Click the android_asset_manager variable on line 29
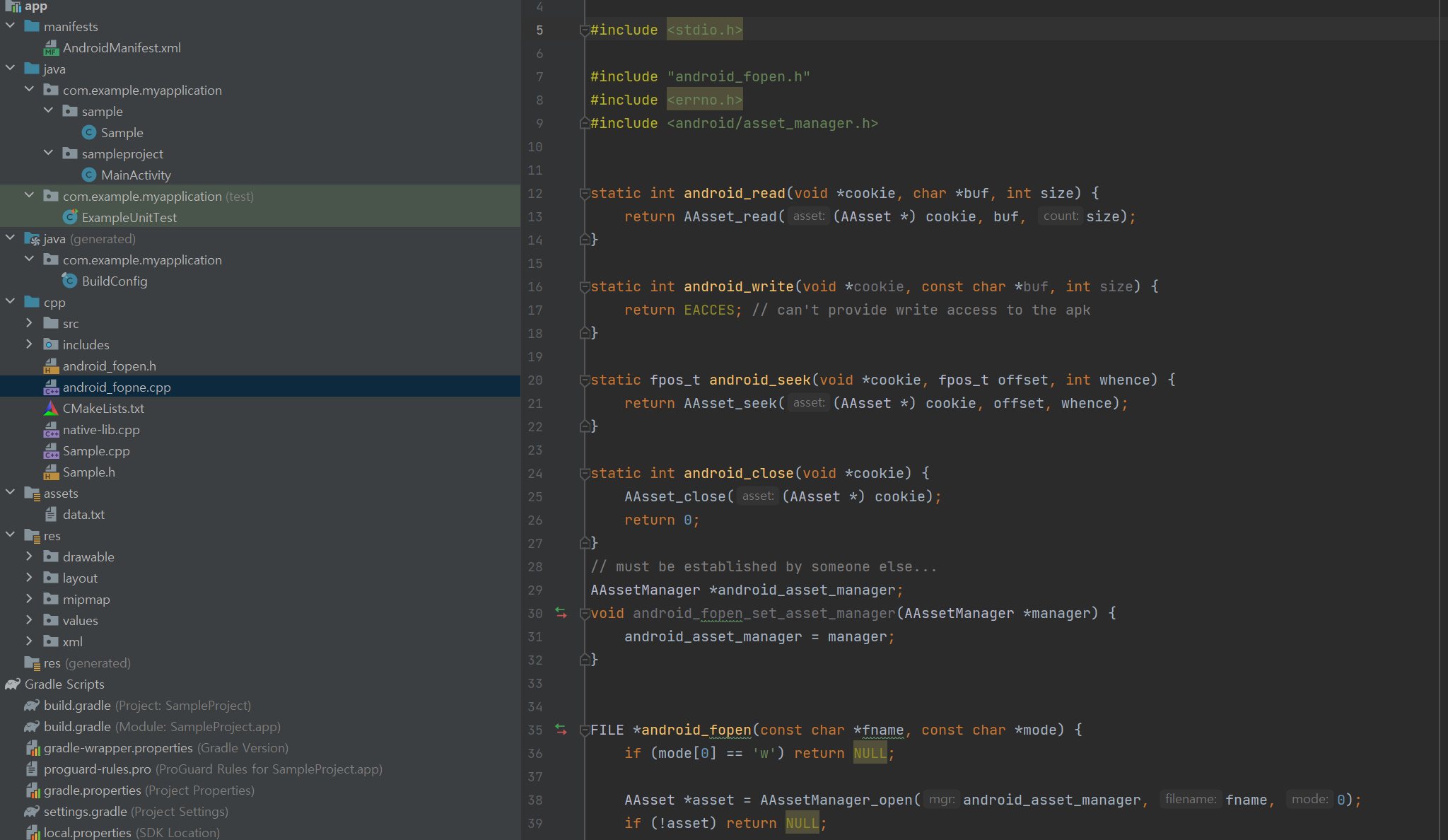1448x840 pixels. click(807, 590)
